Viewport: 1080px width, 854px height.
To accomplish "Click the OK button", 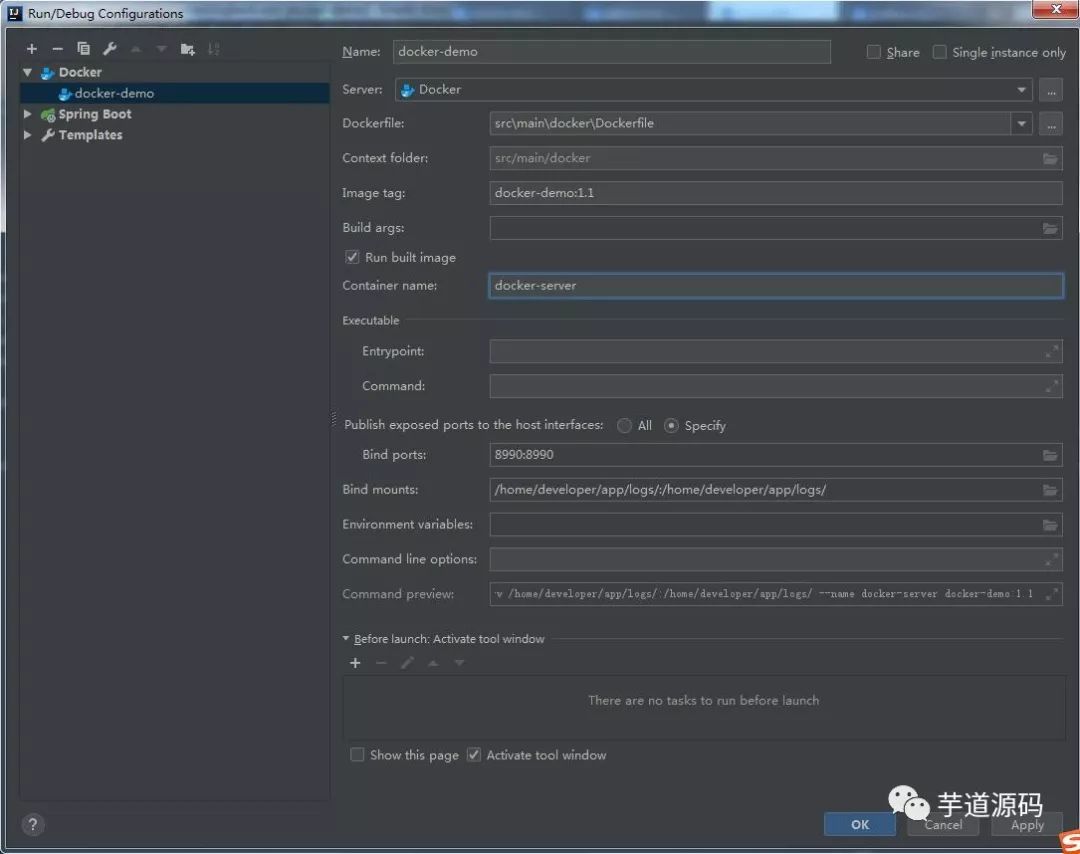I will 860,824.
